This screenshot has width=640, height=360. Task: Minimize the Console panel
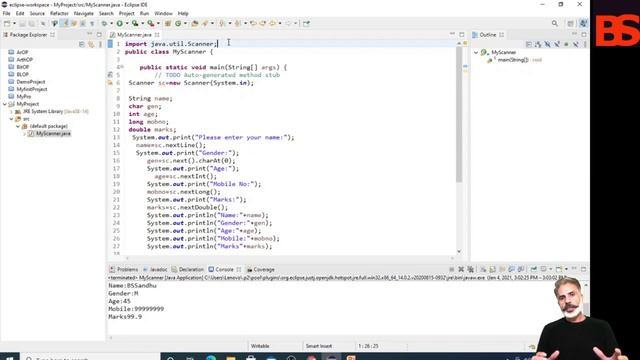click(x=574, y=268)
